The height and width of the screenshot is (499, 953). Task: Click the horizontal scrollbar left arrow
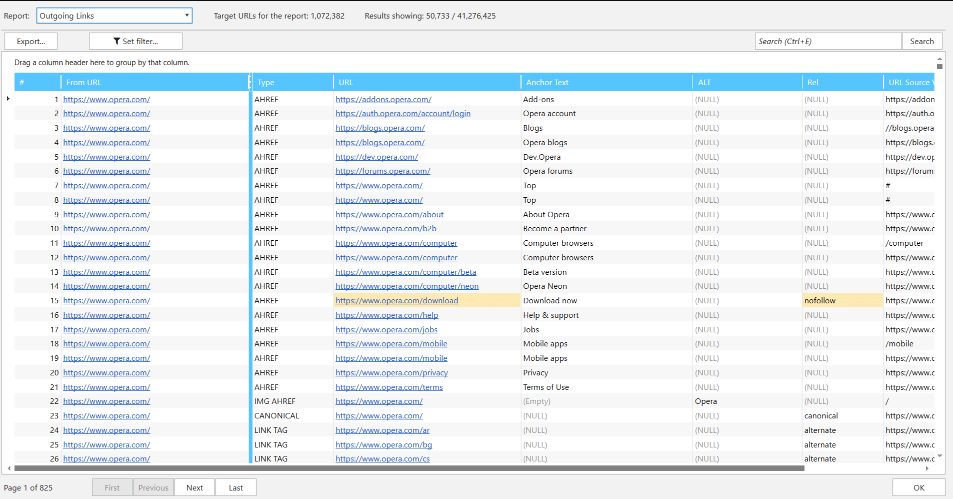9,469
